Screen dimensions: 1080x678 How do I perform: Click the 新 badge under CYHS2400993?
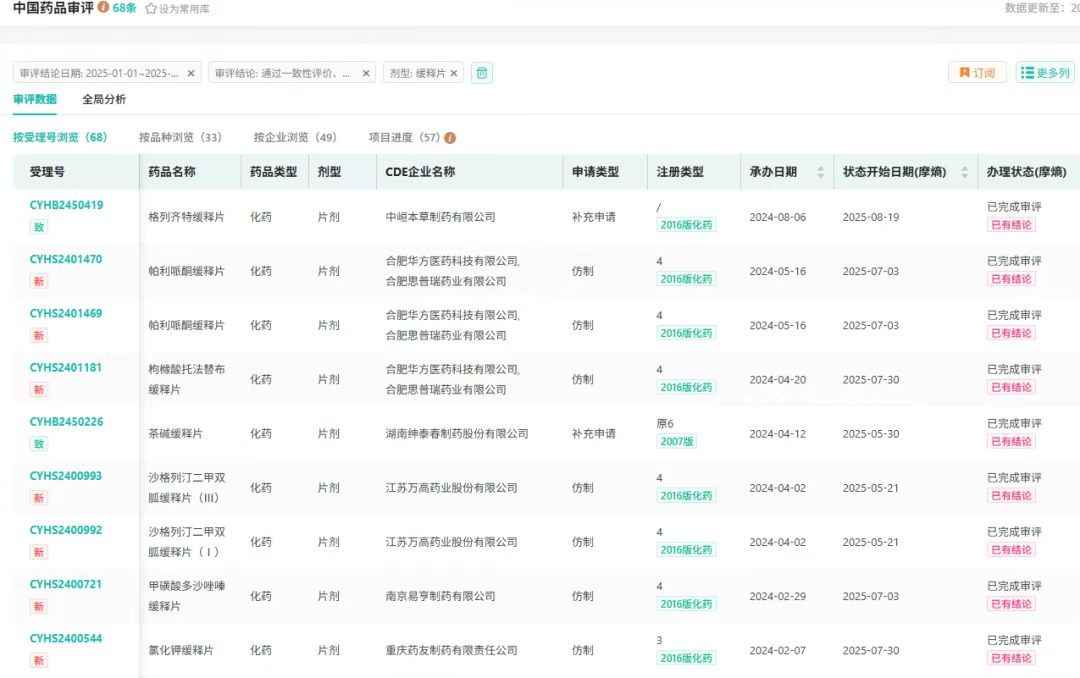tap(39, 498)
